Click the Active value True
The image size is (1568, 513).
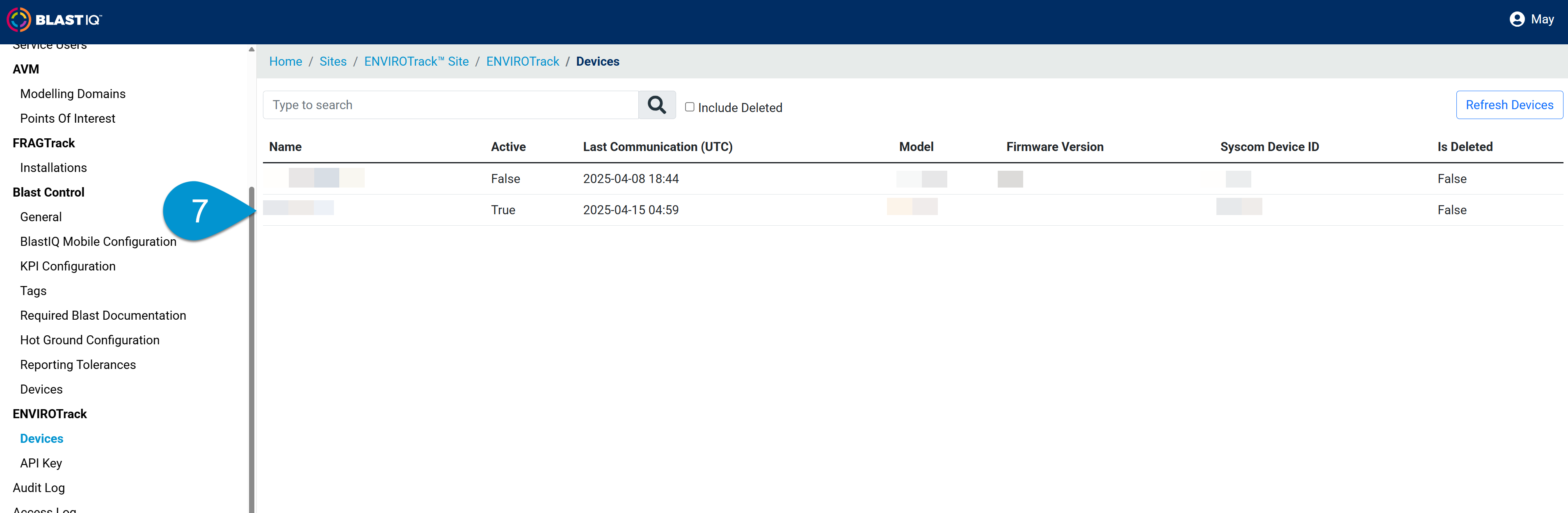pos(503,210)
